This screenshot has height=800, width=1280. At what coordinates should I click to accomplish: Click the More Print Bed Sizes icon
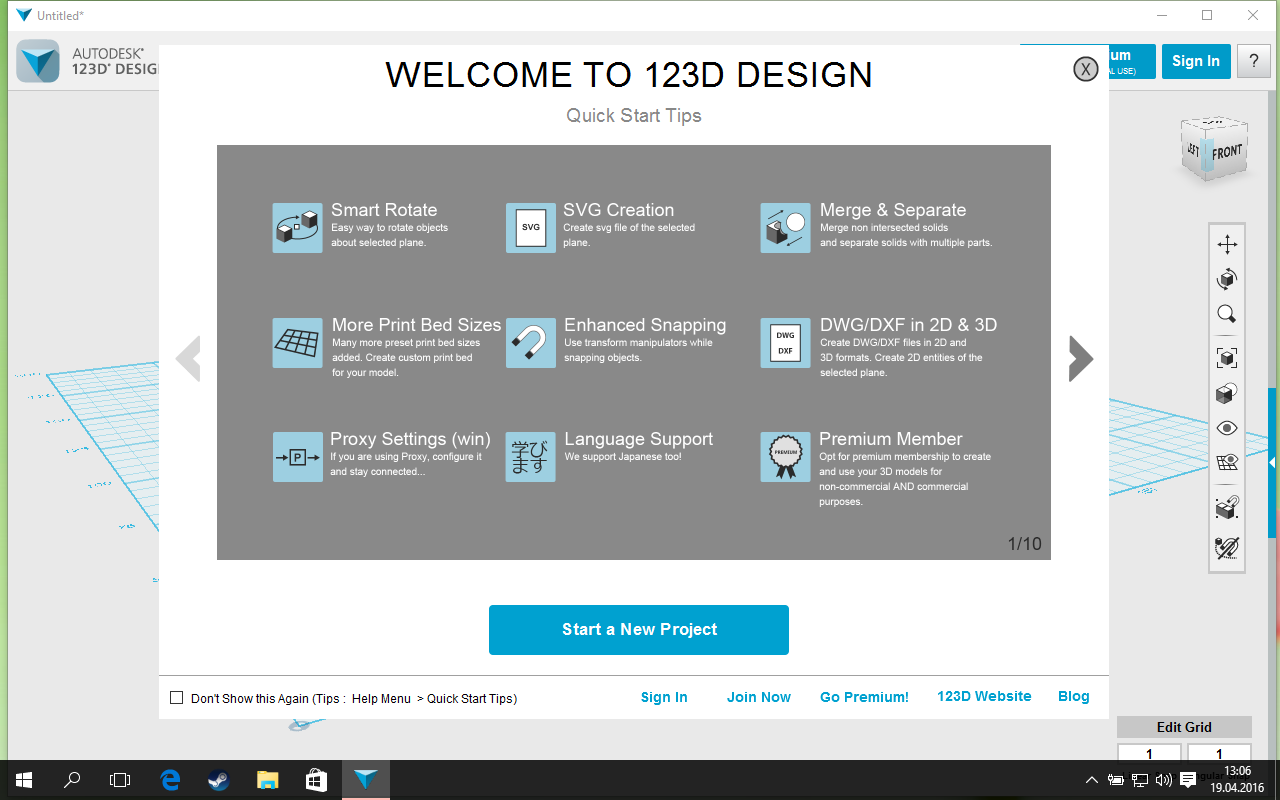tap(297, 343)
